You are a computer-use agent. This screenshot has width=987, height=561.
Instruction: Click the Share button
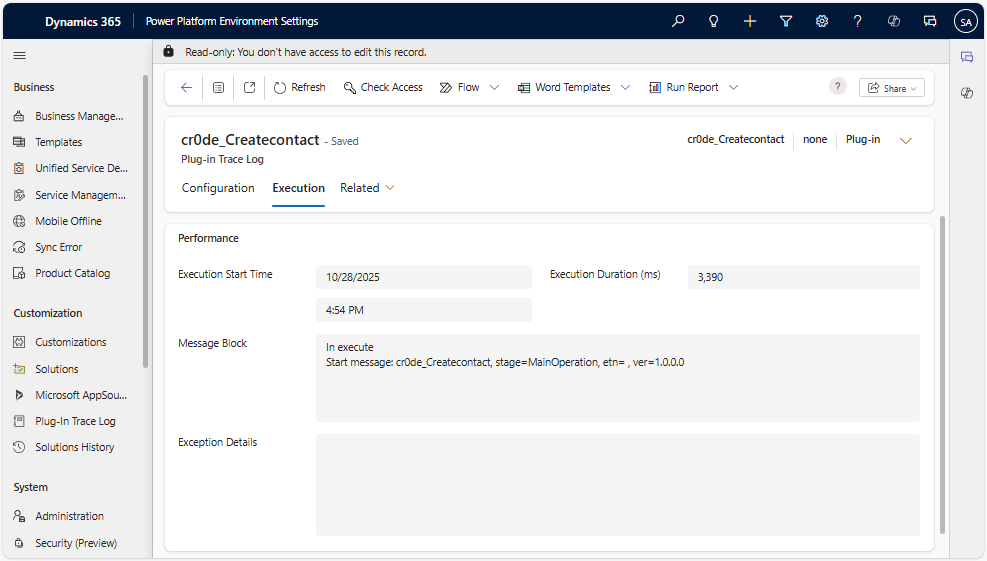(891, 88)
